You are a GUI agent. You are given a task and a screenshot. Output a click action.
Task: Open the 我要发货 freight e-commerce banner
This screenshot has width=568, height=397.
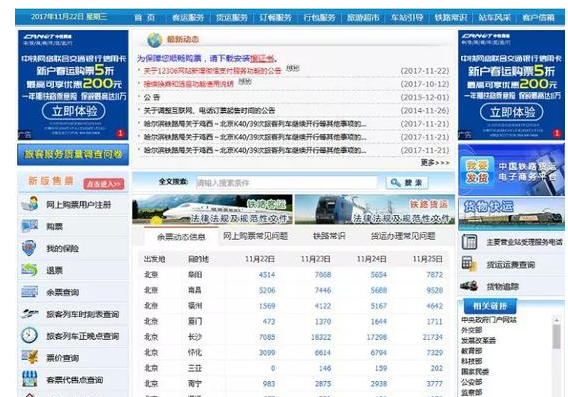coord(511,170)
